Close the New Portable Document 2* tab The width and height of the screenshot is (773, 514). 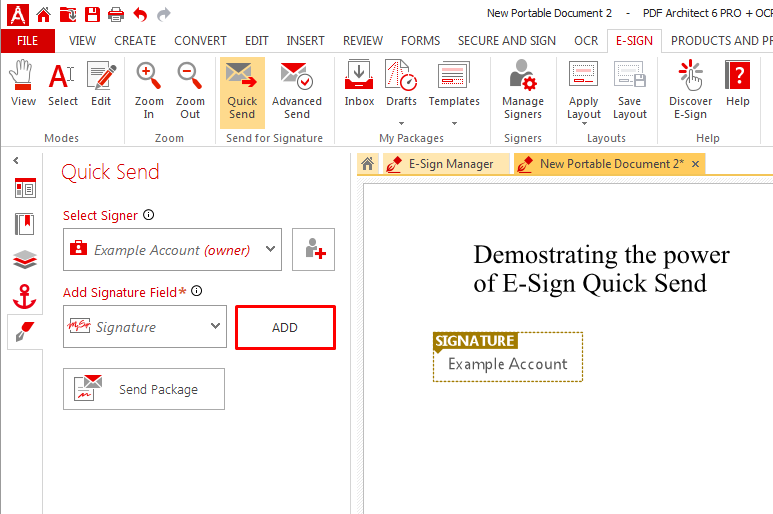tap(696, 164)
